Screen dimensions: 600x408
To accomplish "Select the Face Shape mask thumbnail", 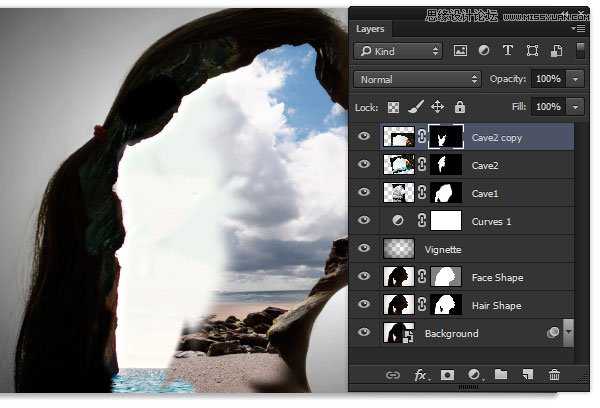I will (446, 276).
